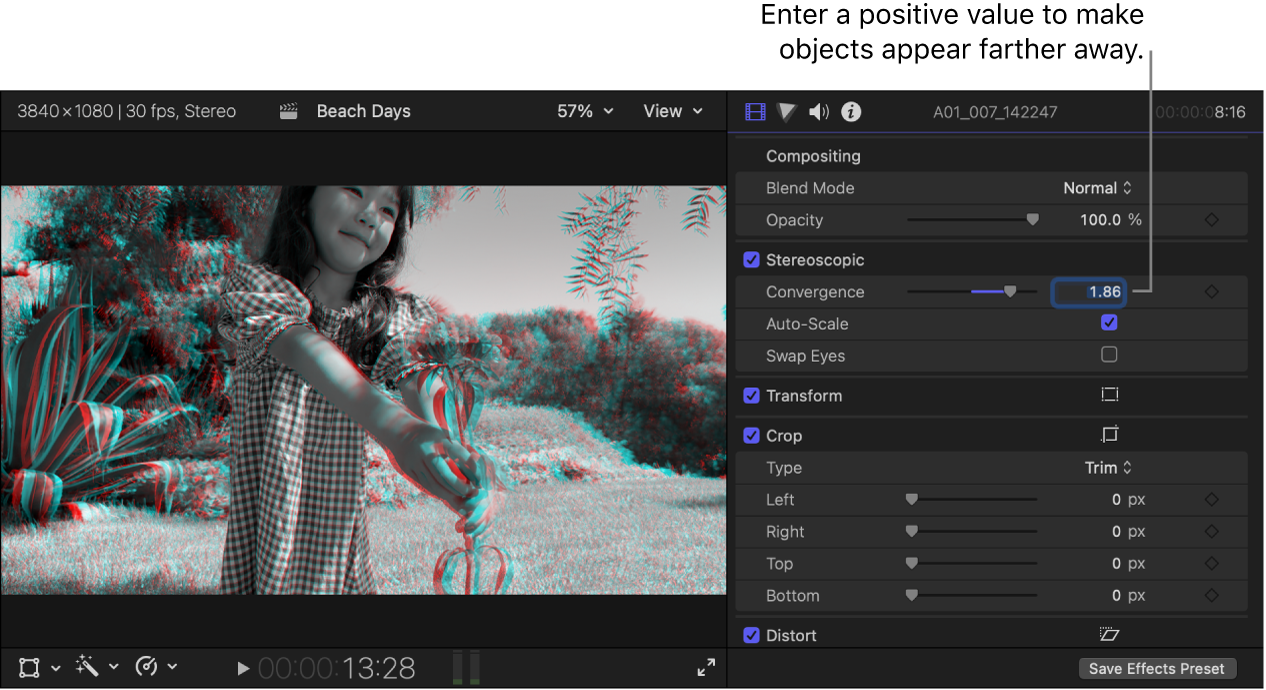Open the viewer zoom level dropdown
Image resolution: width=1266 pixels, height=690 pixels.
pyautogui.click(x=584, y=111)
